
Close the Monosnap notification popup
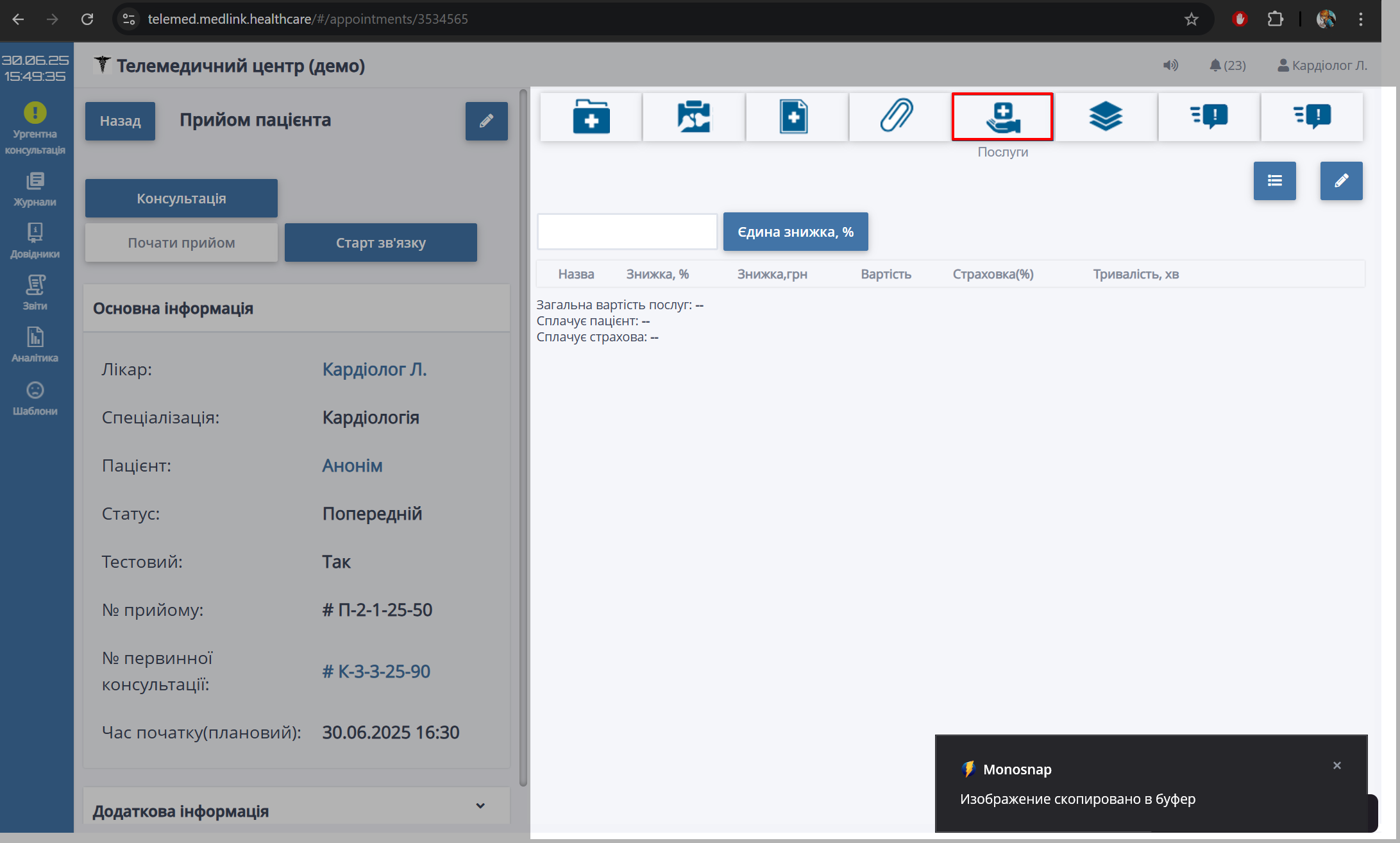(x=1337, y=765)
